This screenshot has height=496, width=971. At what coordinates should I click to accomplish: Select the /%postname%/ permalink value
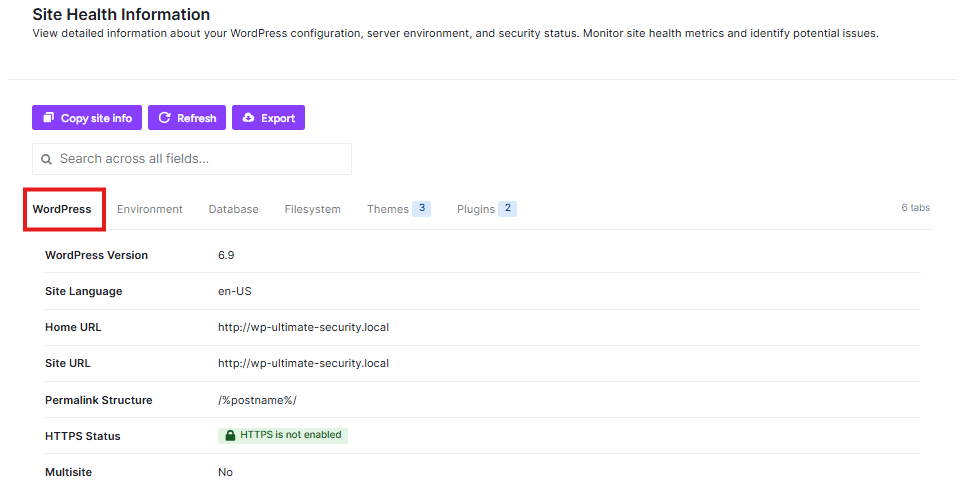(258, 400)
